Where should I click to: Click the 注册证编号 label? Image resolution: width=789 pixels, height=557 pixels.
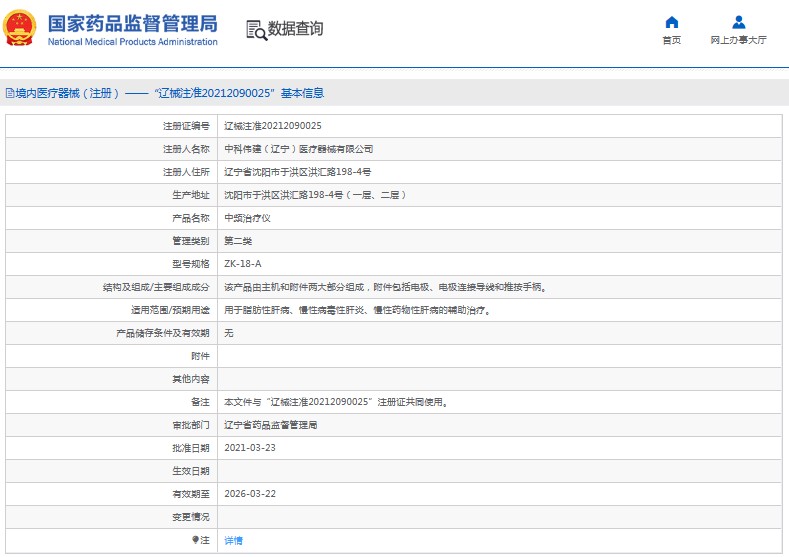pyautogui.click(x=186, y=126)
